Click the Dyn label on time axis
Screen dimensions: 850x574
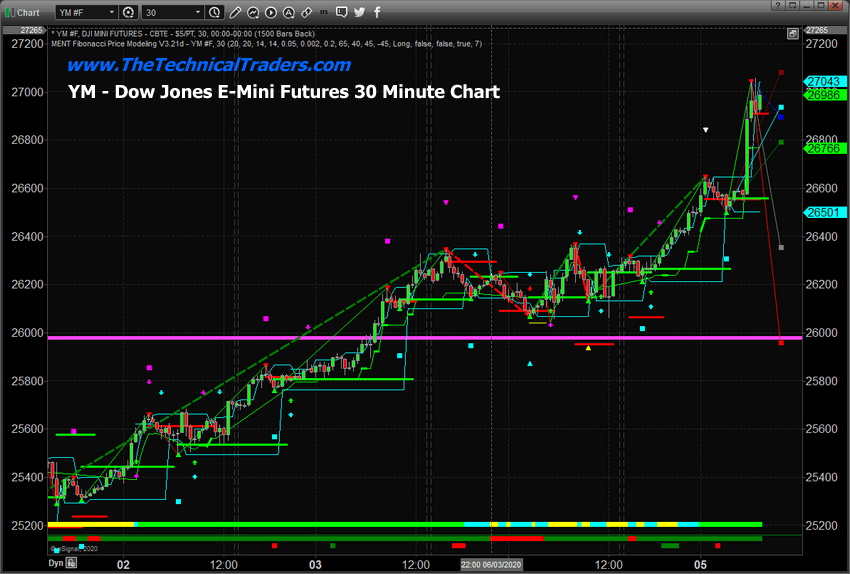pos(56,563)
